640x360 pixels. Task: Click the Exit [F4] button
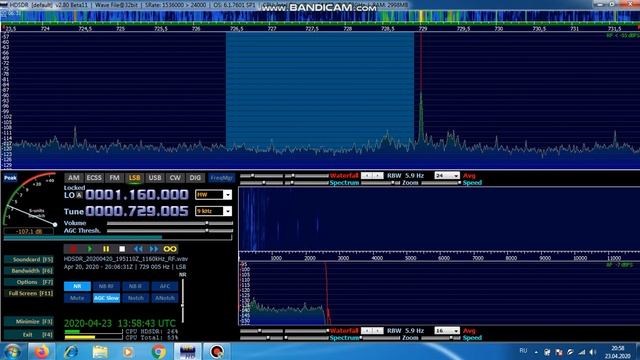tap(29, 335)
